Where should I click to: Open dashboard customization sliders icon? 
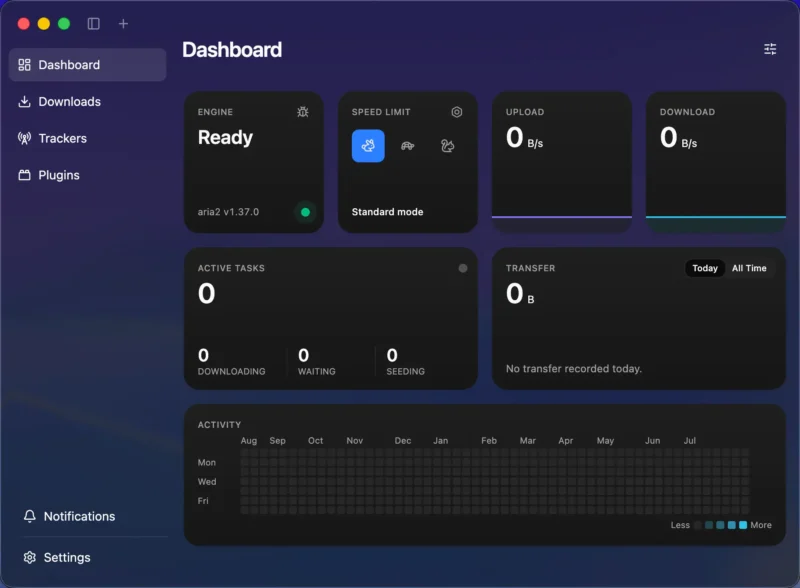point(770,49)
